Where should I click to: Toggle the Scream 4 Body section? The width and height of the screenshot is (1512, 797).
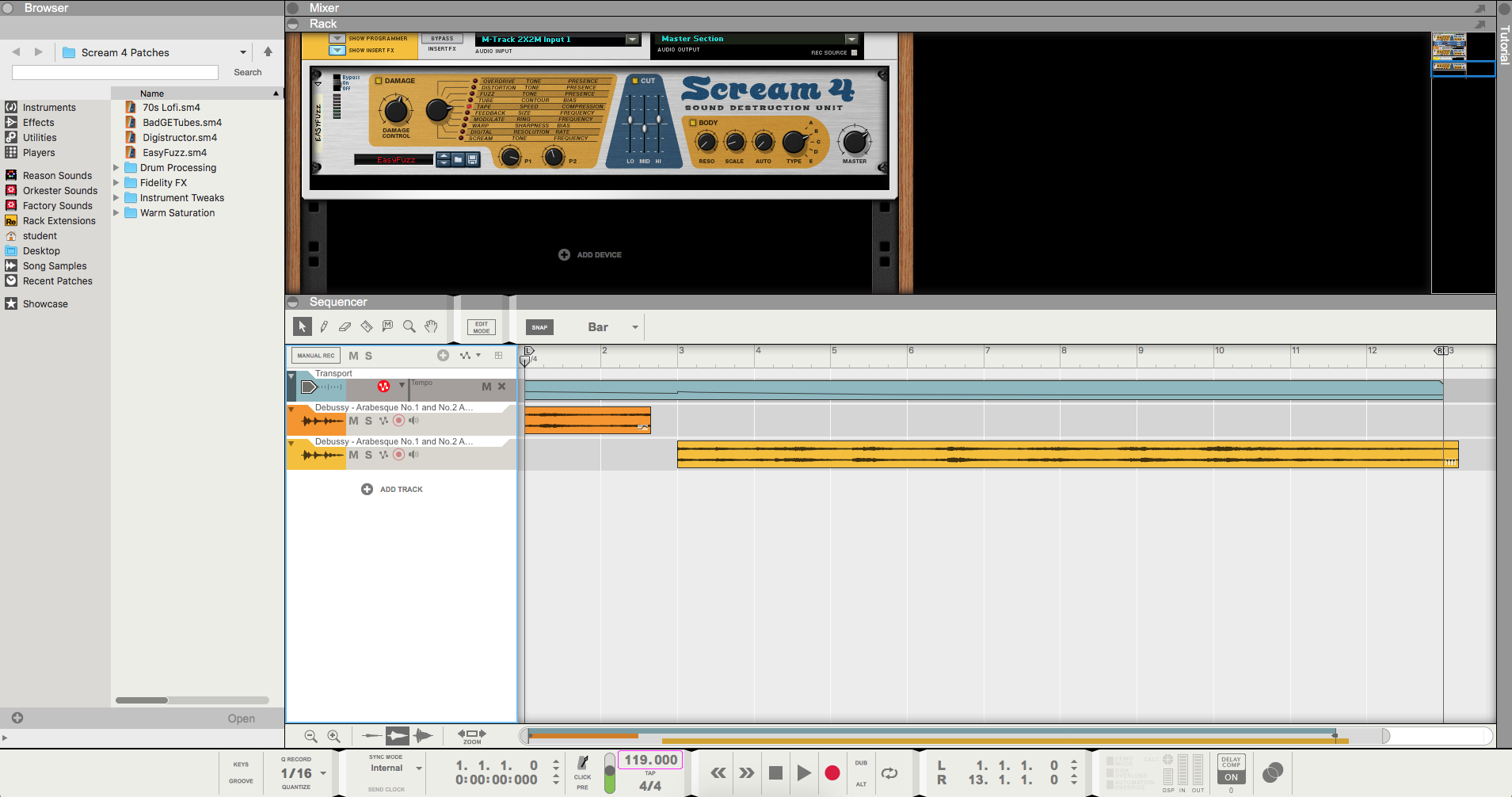tap(693, 123)
